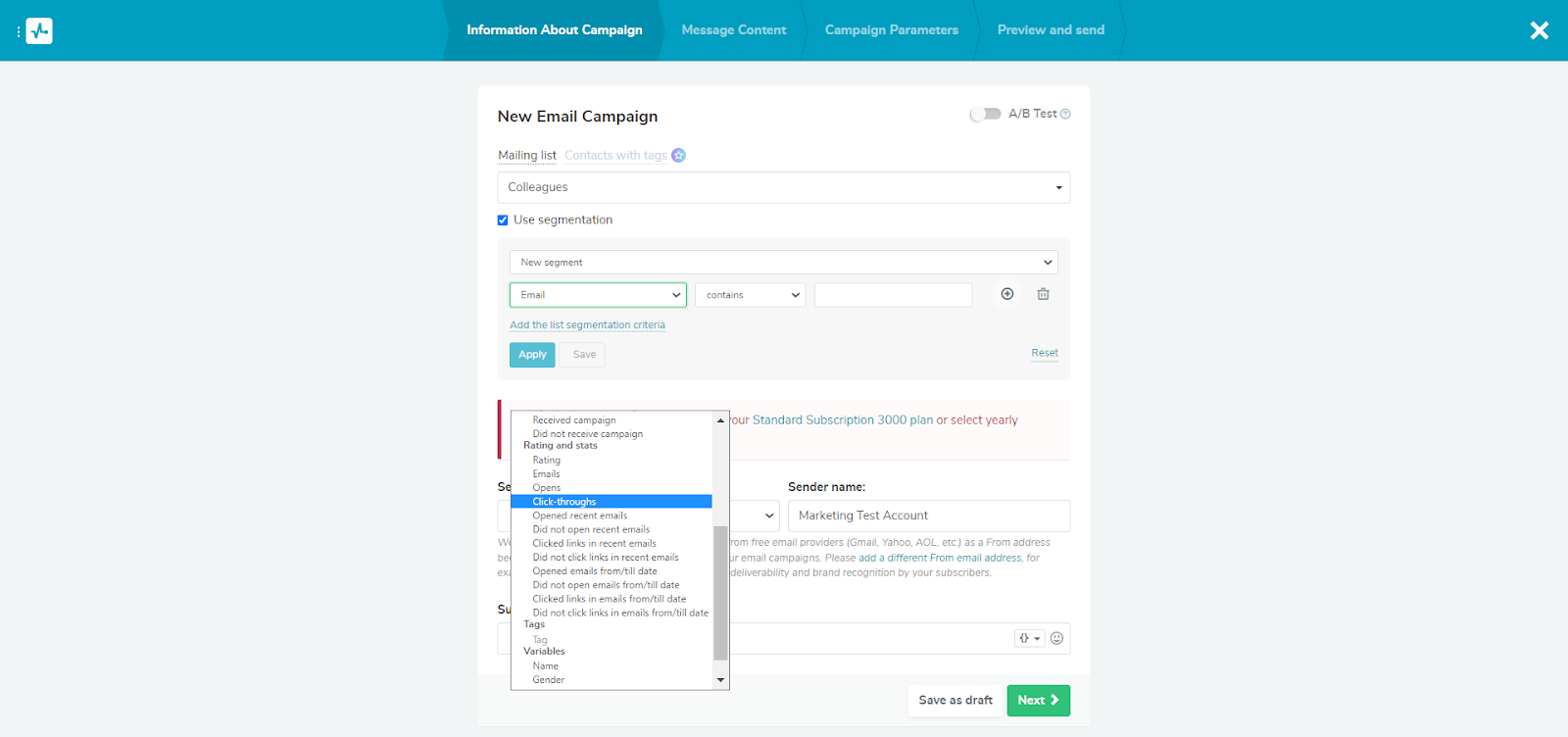Switch to the Message Content tab

pos(733,30)
